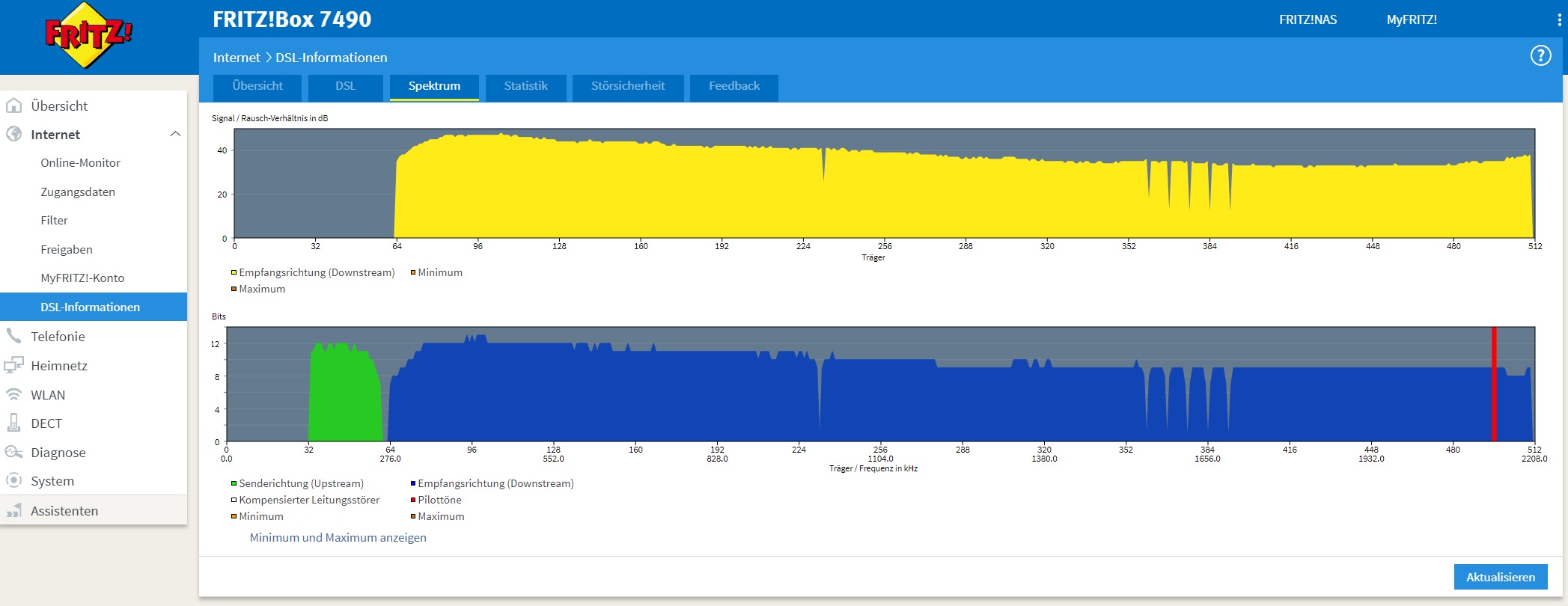Select the Spektrum tab
The width and height of the screenshot is (1568, 606).
[434, 87]
